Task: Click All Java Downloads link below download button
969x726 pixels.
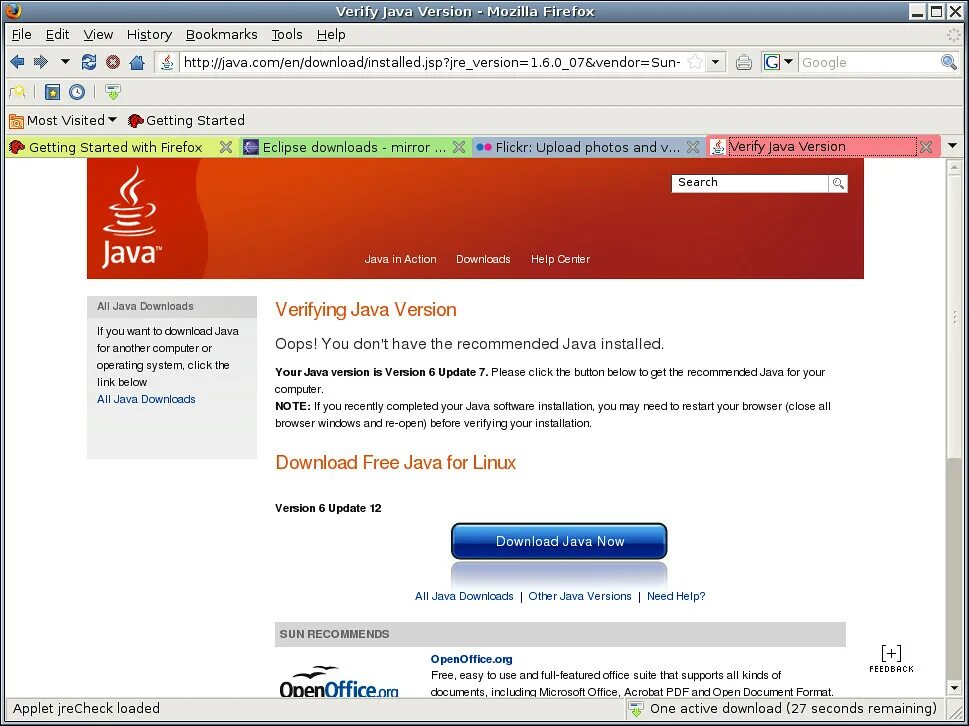Action: click(x=464, y=596)
